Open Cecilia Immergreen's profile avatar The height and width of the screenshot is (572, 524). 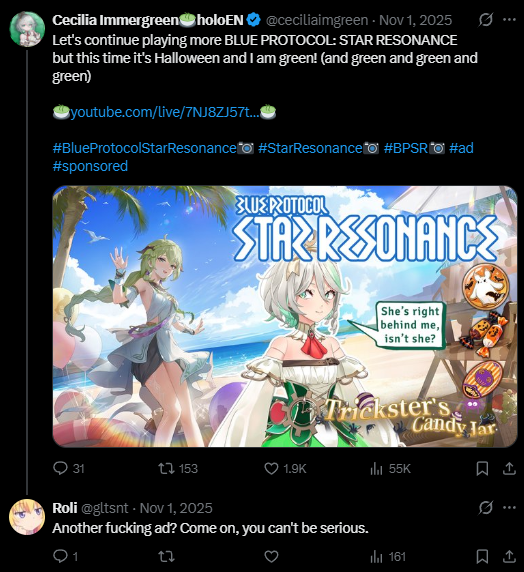click(27, 29)
